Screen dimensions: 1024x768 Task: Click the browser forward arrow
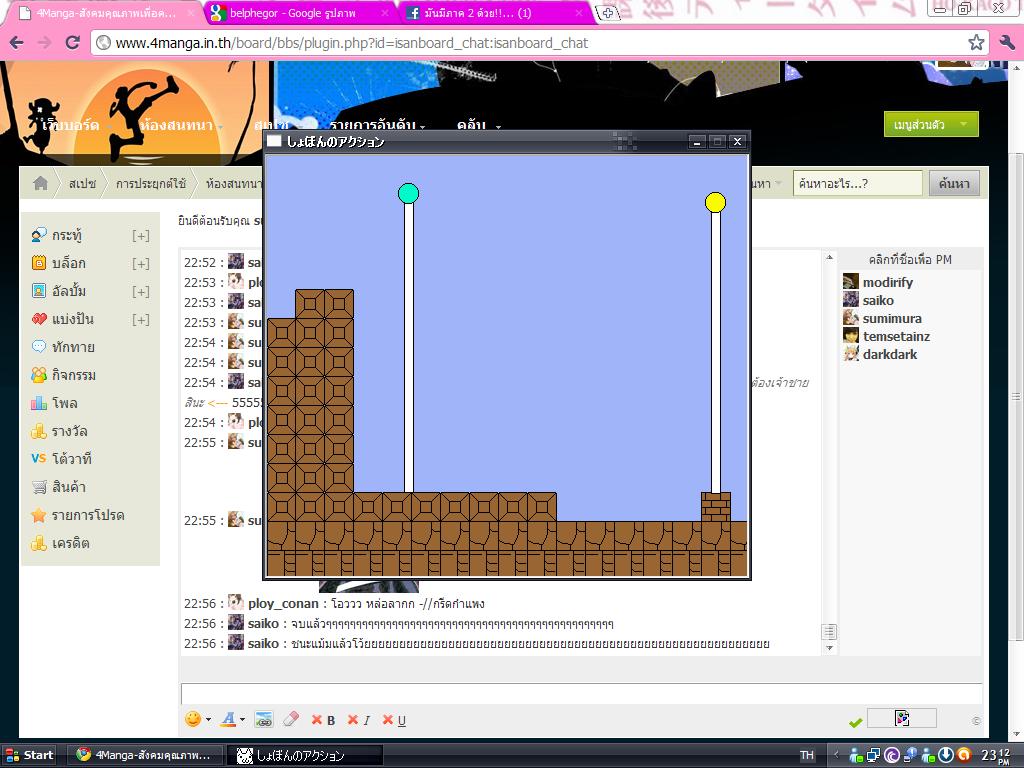44,43
